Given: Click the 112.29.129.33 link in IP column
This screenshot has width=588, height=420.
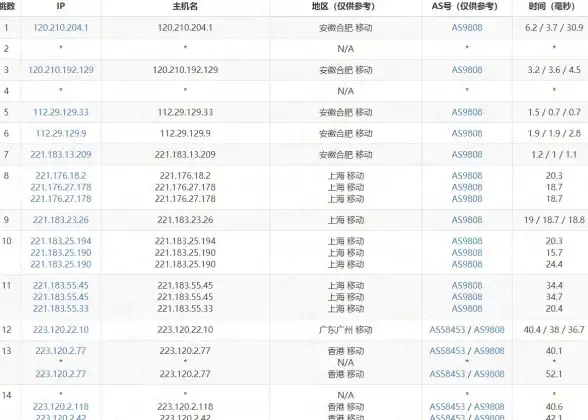Looking at the screenshot, I should [x=61, y=112].
